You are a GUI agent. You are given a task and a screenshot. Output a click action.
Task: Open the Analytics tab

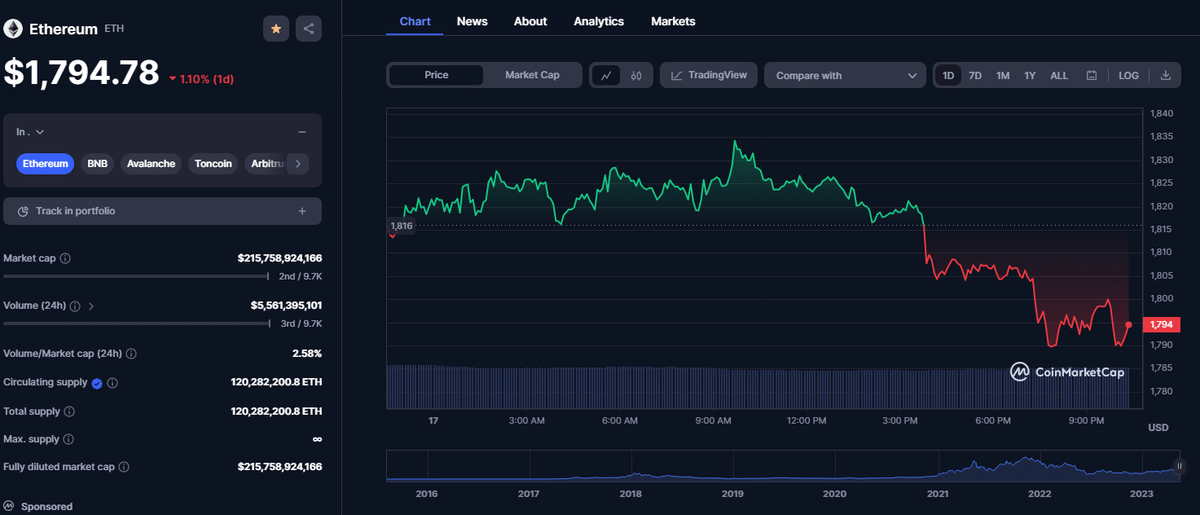[x=598, y=21]
